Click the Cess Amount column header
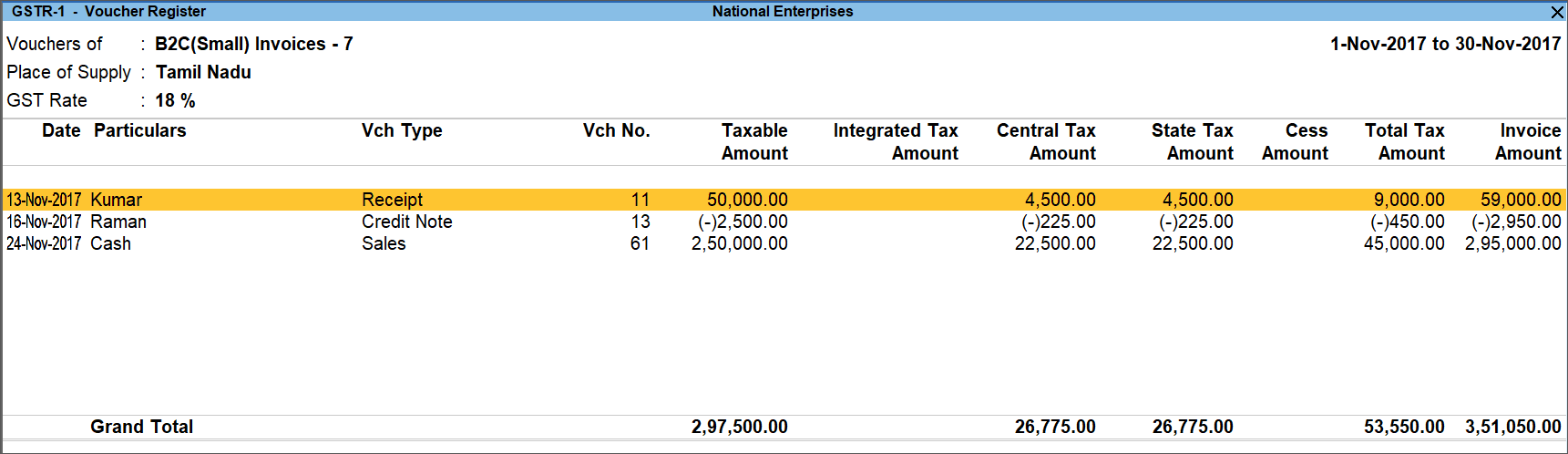Viewport: 1568px width, 454px height. coord(1295,142)
